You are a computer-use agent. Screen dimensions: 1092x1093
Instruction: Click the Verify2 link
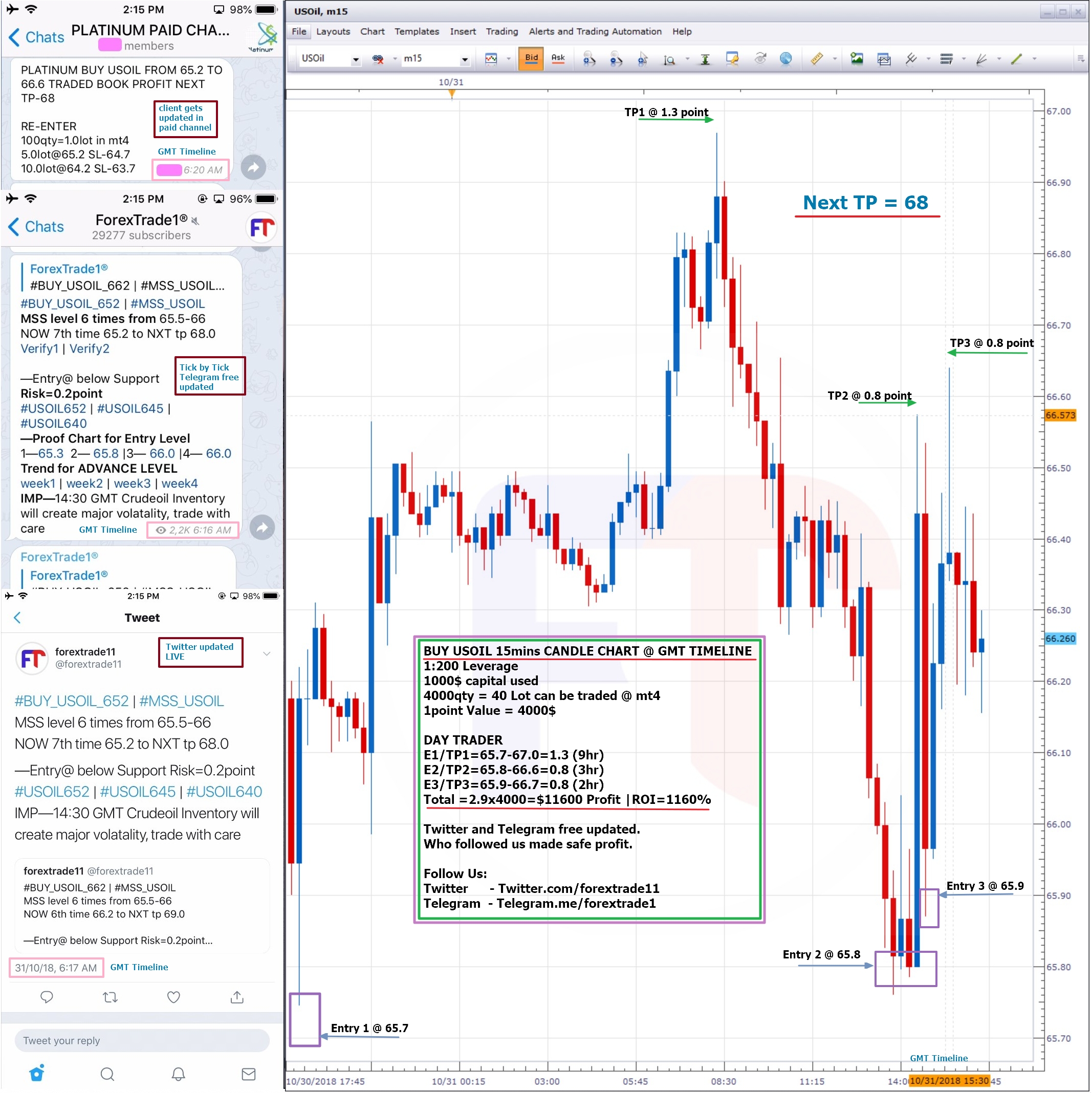pyautogui.click(x=89, y=348)
